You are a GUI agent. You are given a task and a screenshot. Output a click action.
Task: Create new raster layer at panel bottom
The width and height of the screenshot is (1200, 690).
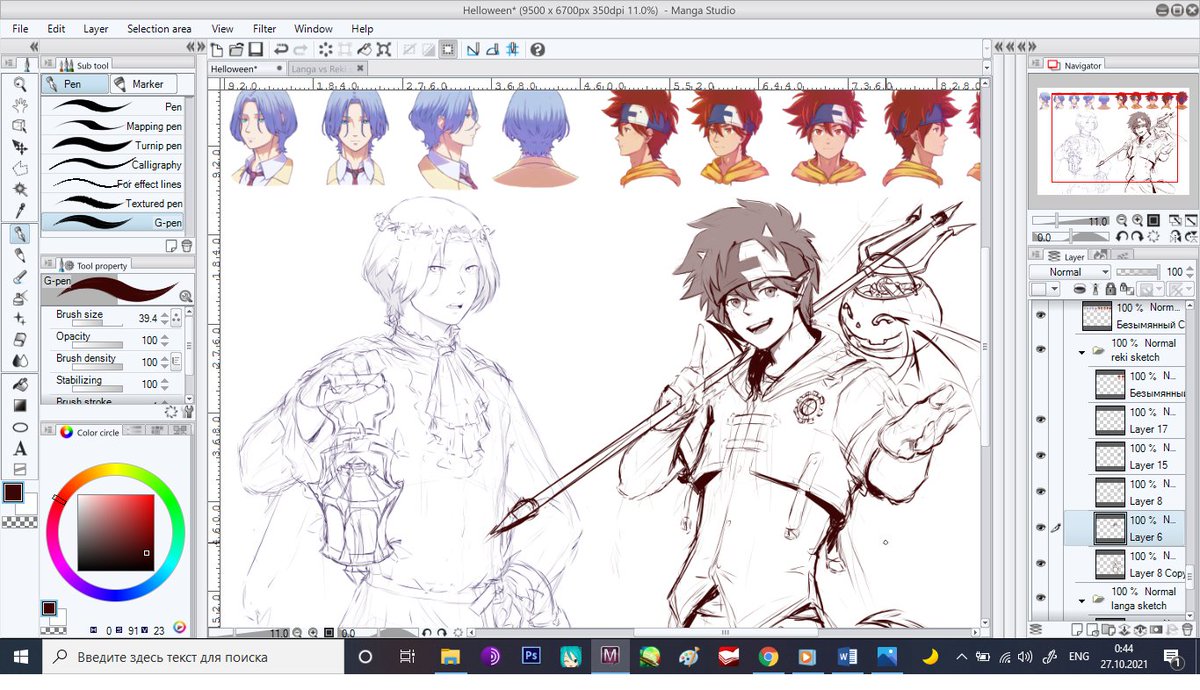click(1075, 629)
